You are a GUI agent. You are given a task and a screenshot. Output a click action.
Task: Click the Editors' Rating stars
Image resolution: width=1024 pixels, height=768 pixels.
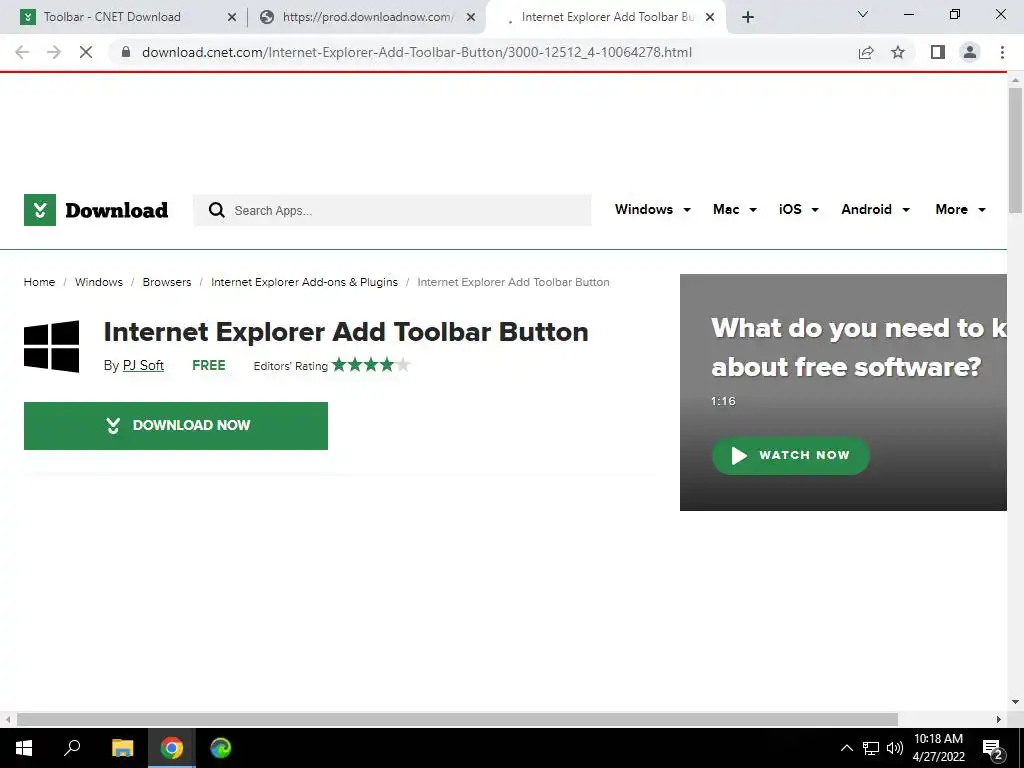[370, 364]
